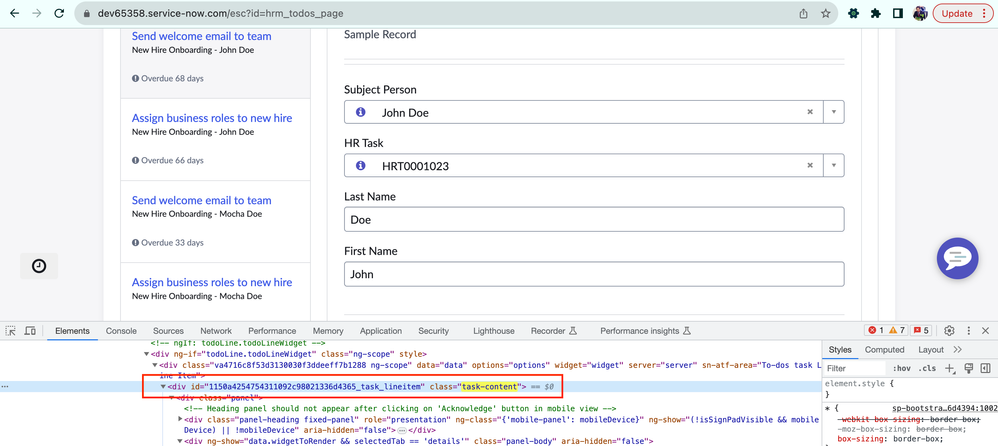Close the DevTools panel
This screenshot has height=446, width=998.
[985, 331]
